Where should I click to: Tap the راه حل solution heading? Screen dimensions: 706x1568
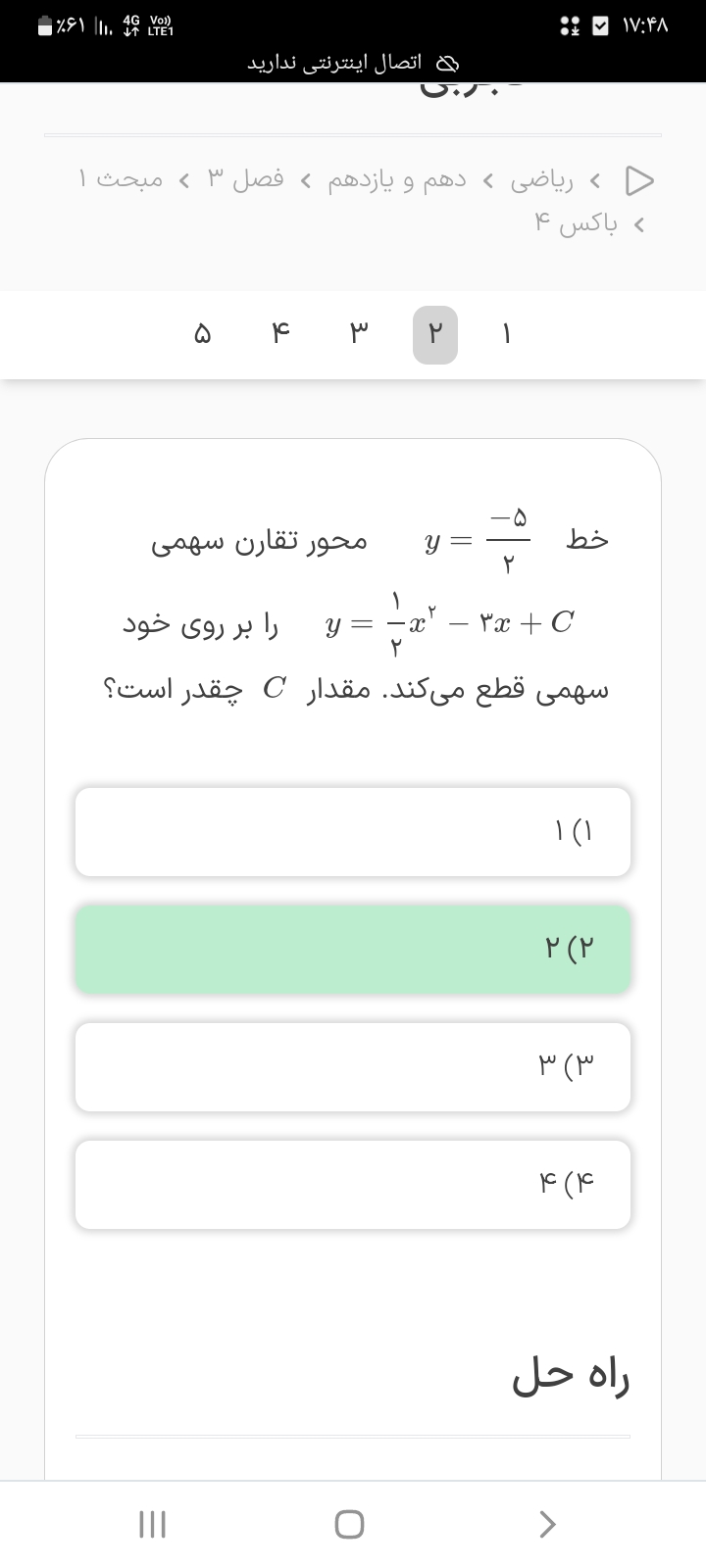pyautogui.click(x=571, y=1377)
